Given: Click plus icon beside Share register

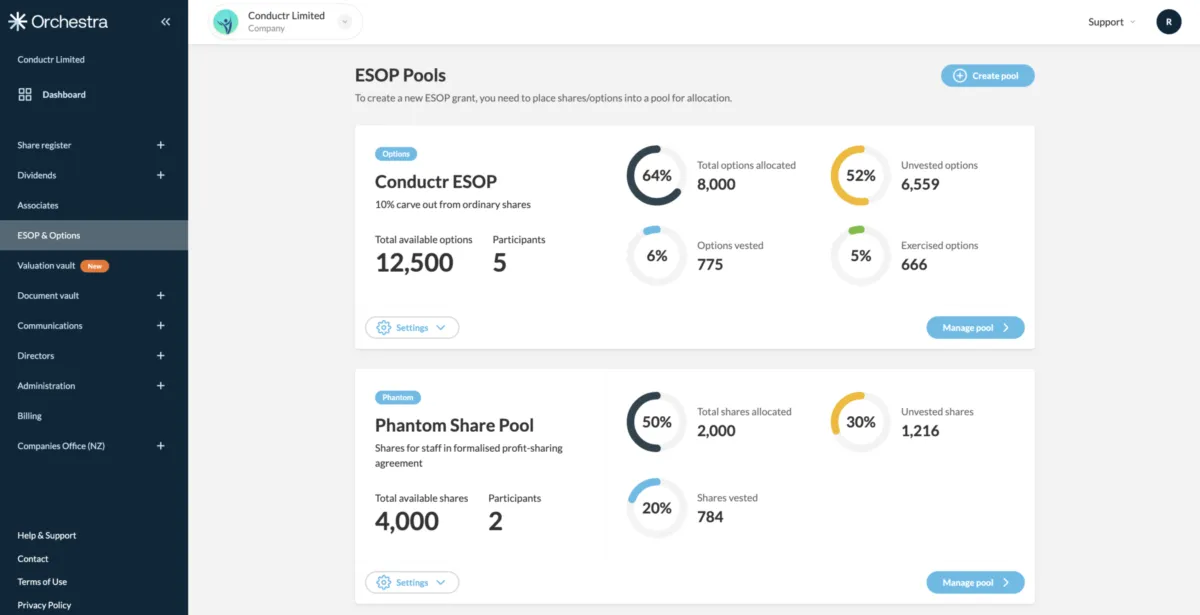Looking at the screenshot, I should 161,145.
